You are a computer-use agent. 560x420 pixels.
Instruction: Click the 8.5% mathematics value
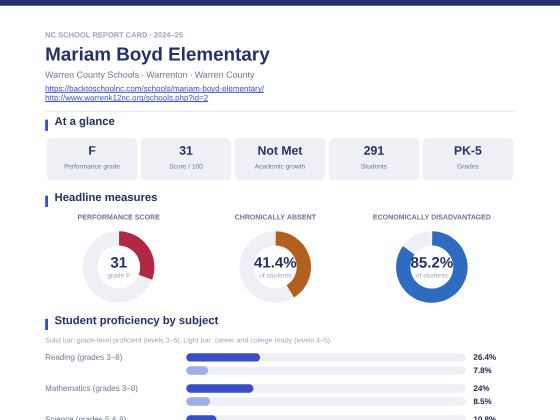(x=482, y=402)
